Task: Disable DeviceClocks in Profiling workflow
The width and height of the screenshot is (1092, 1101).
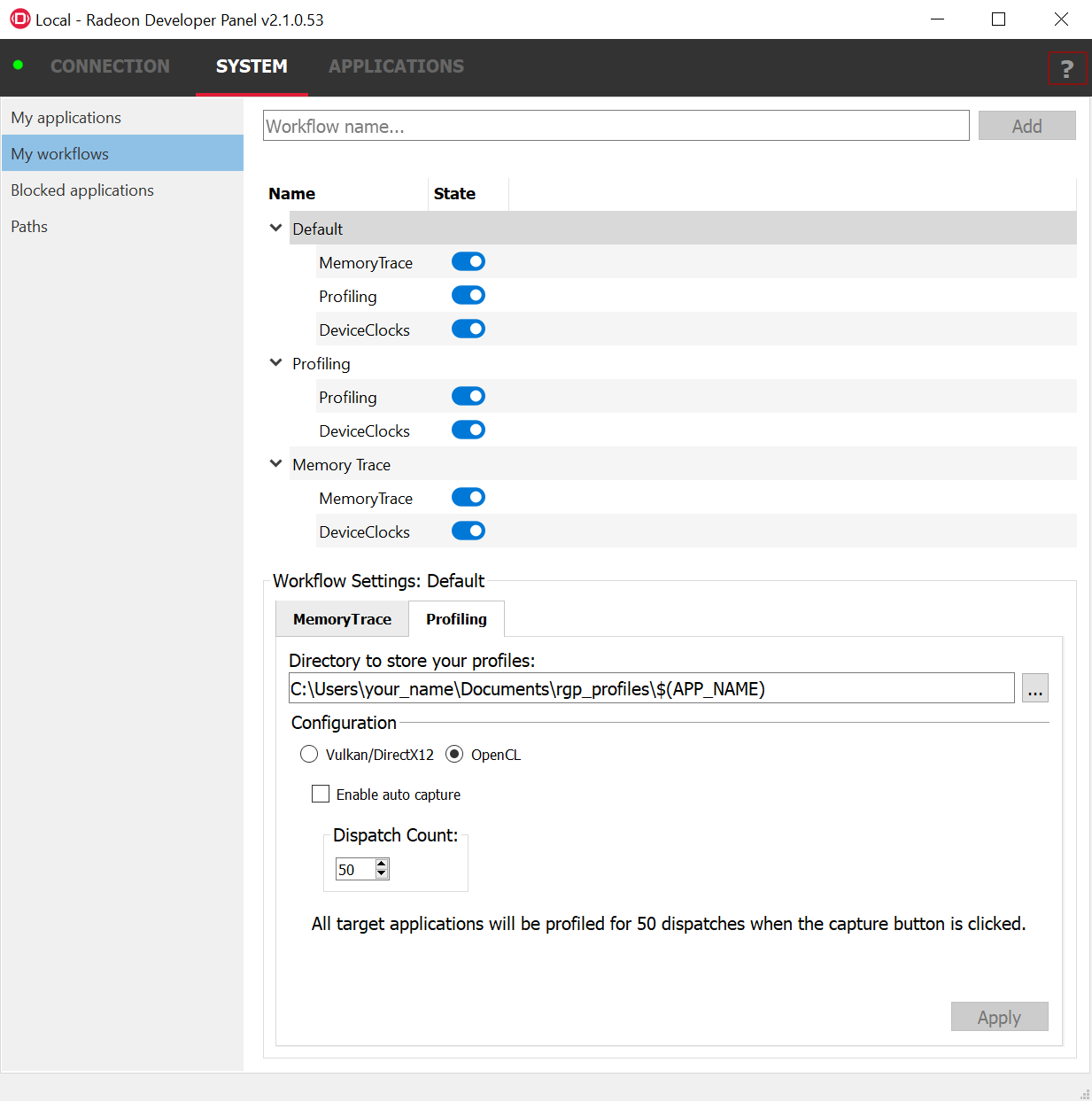Action: point(468,430)
